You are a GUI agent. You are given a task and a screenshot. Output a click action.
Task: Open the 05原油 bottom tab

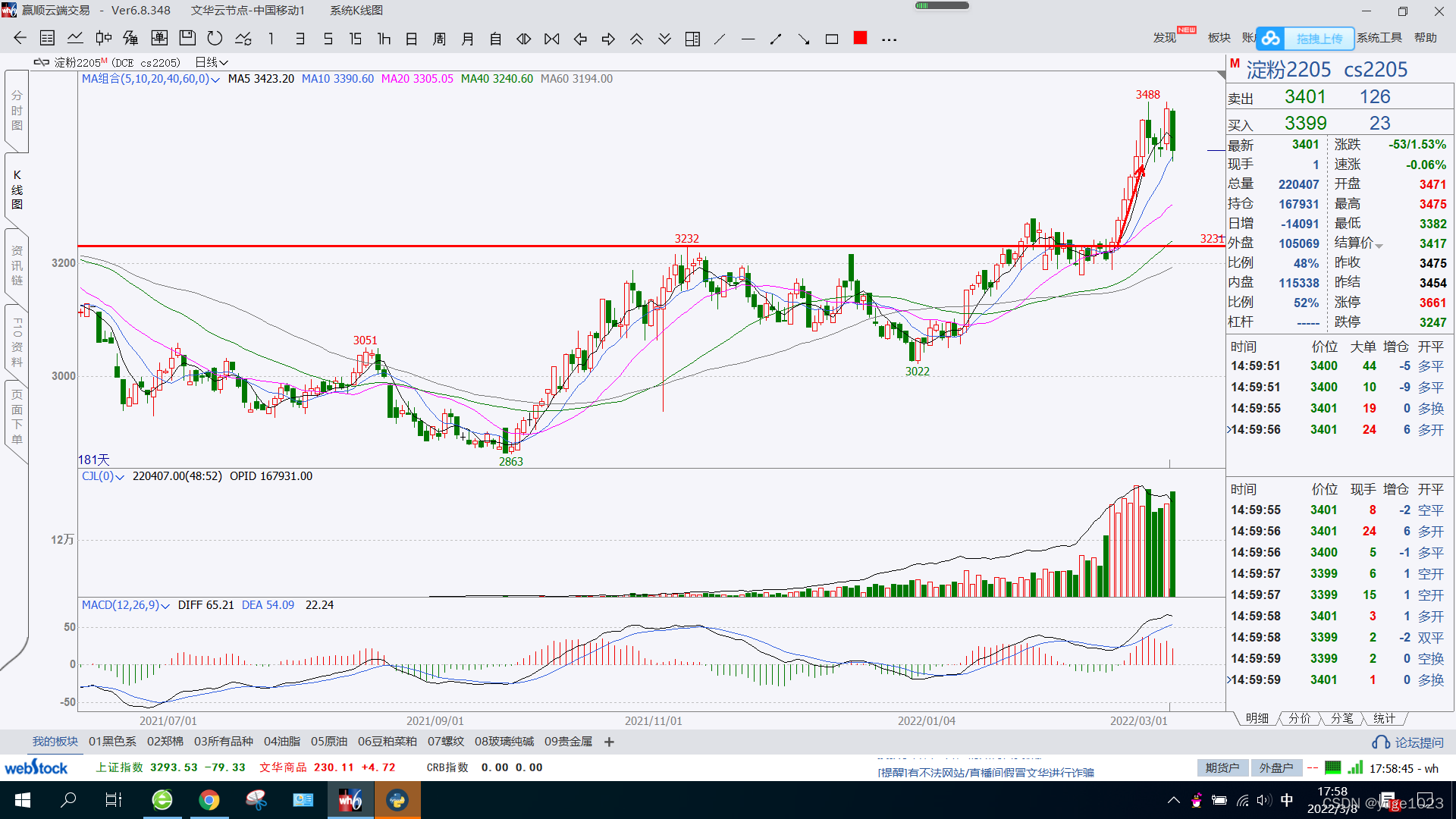pyautogui.click(x=329, y=742)
